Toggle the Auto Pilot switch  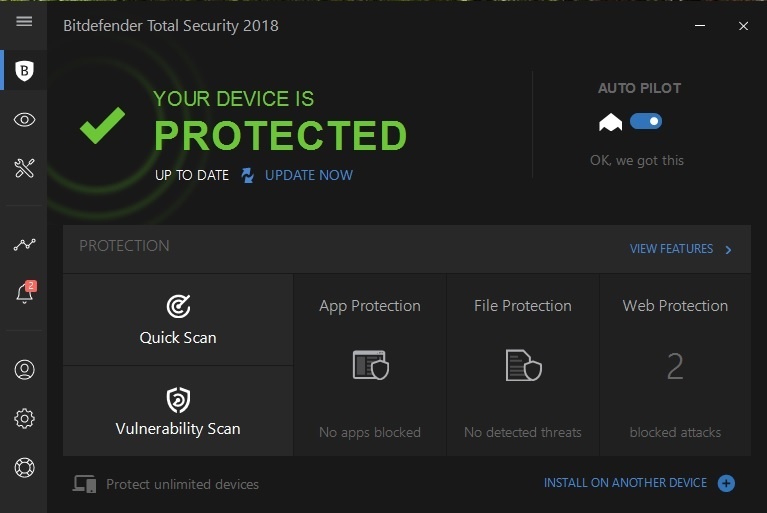pos(645,122)
